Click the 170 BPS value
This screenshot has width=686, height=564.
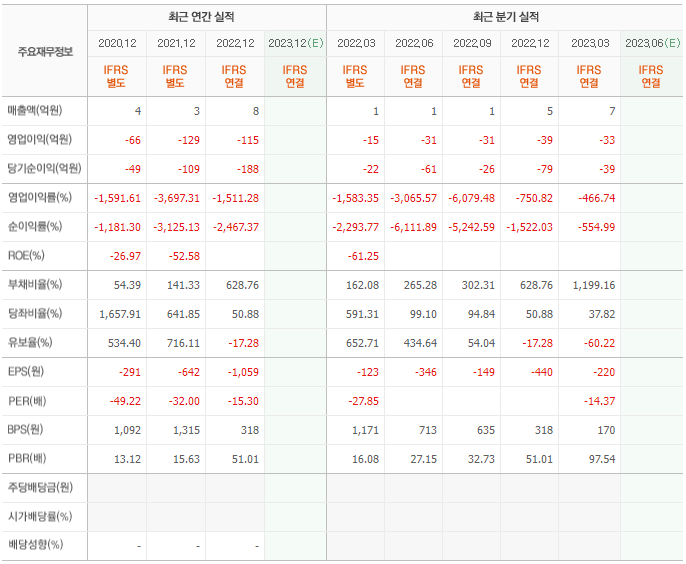606,431
